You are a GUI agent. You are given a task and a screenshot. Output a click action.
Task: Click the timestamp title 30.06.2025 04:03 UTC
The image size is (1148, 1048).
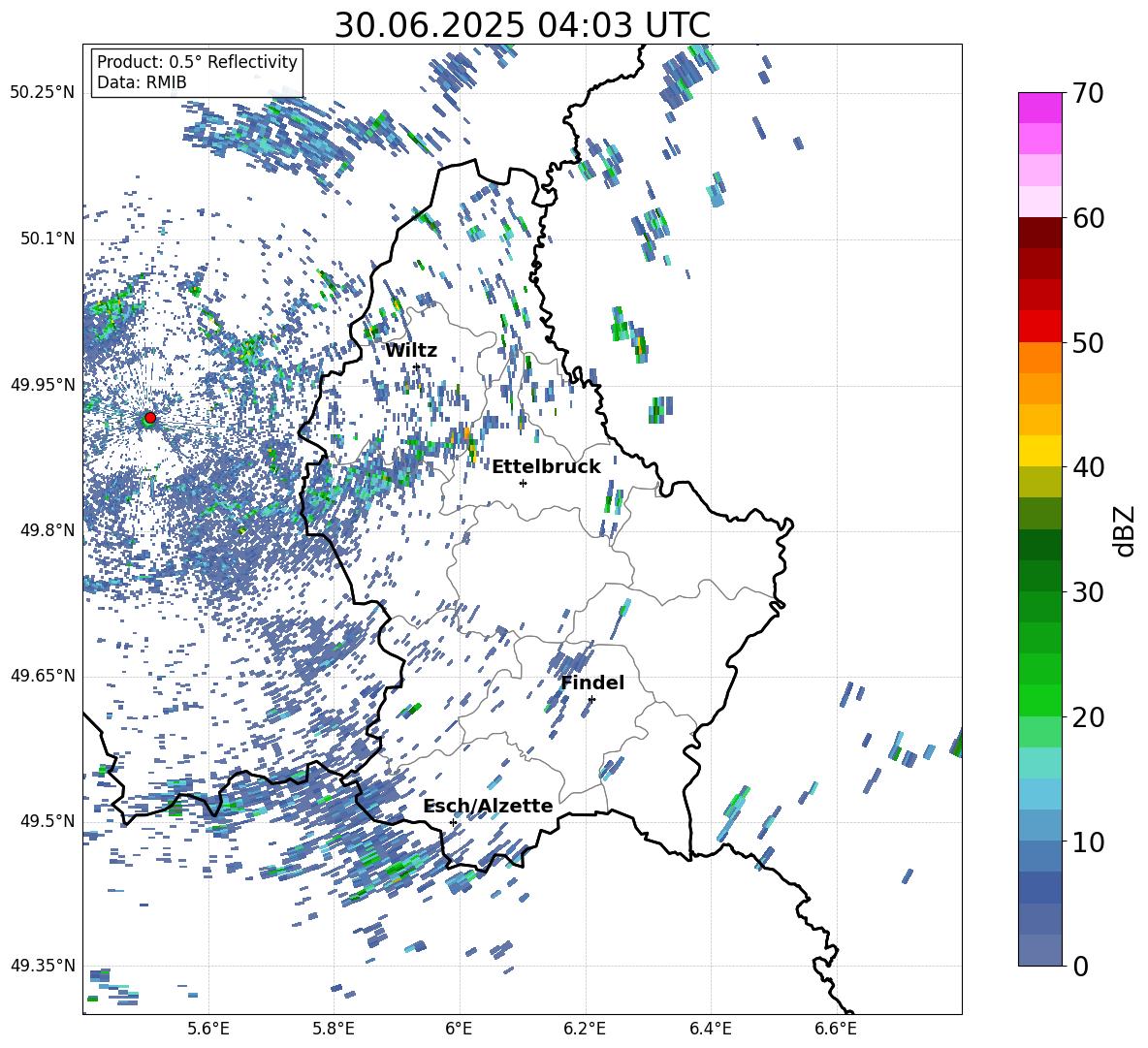click(522, 25)
